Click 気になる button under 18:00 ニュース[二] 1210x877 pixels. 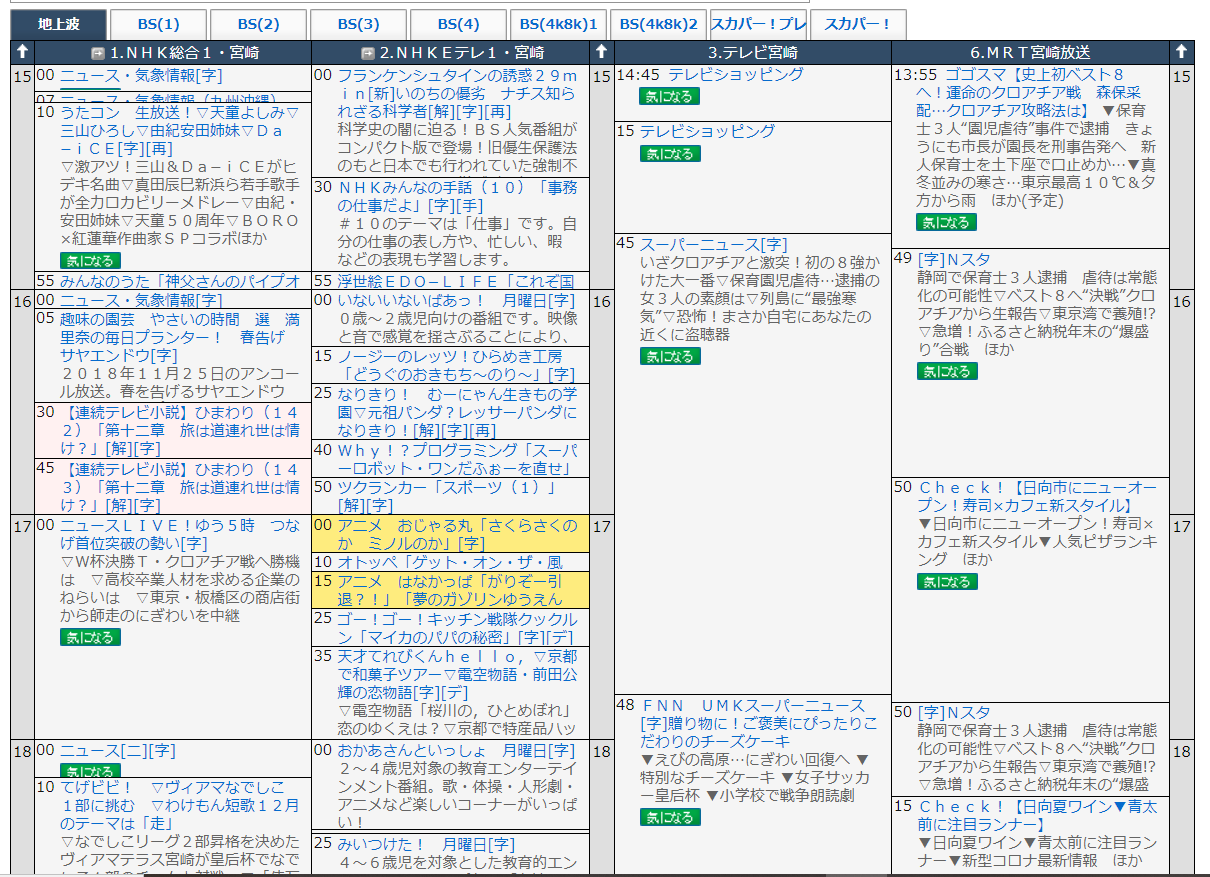(90, 771)
